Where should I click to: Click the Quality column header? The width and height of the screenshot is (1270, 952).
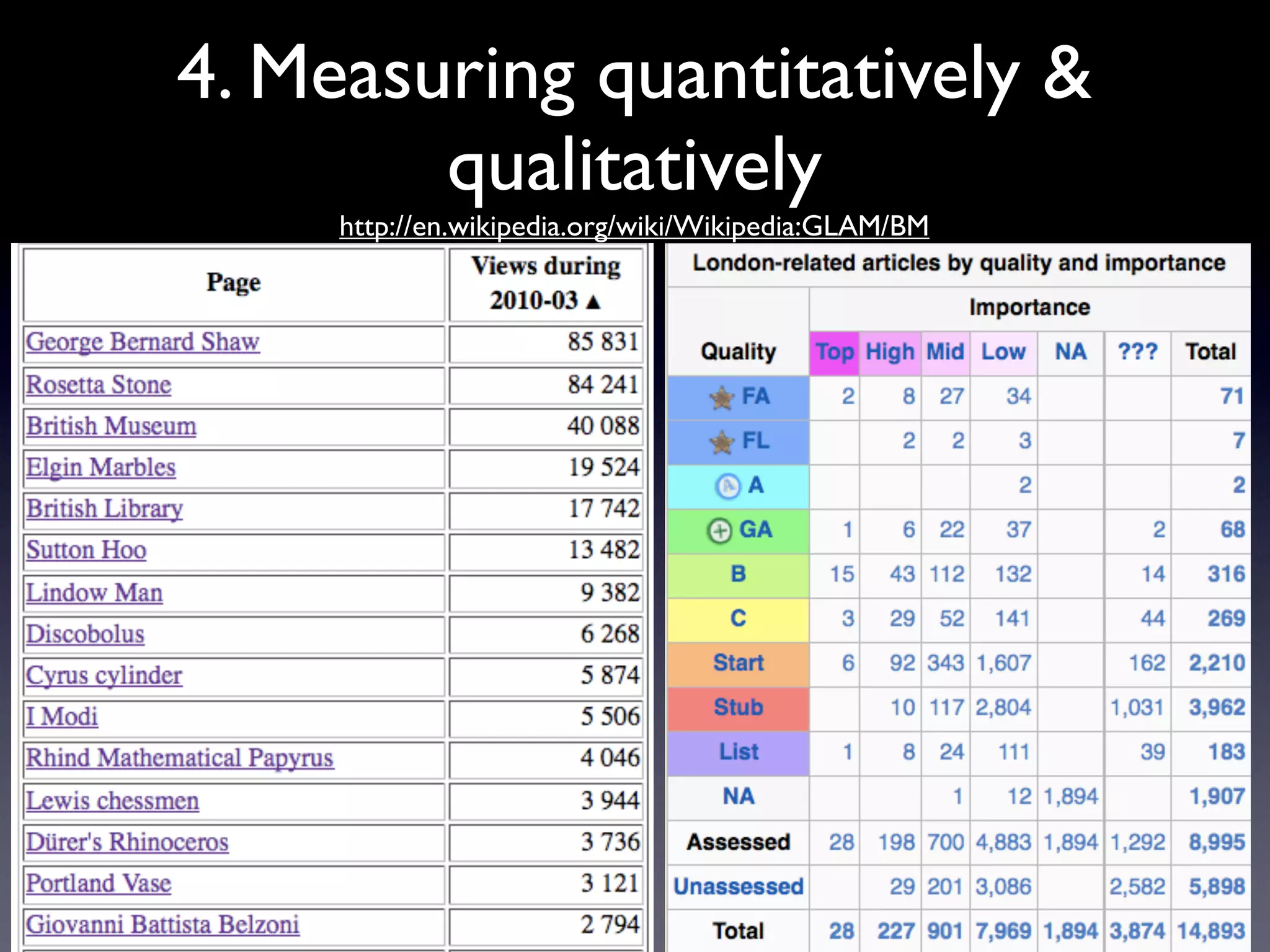point(738,352)
